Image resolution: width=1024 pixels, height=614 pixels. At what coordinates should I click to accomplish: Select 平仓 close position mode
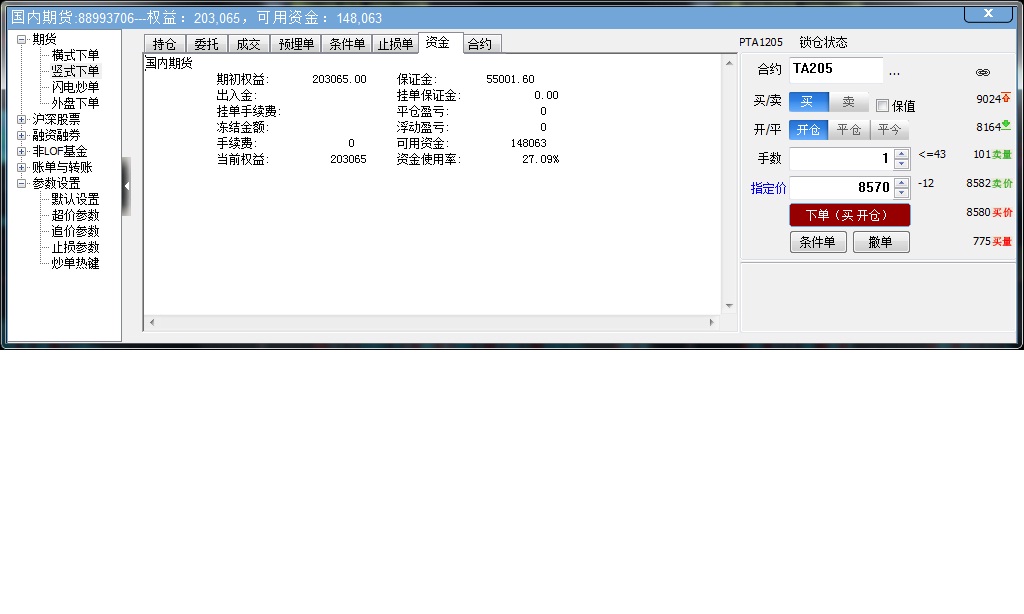pyautogui.click(x=849, y=129)
